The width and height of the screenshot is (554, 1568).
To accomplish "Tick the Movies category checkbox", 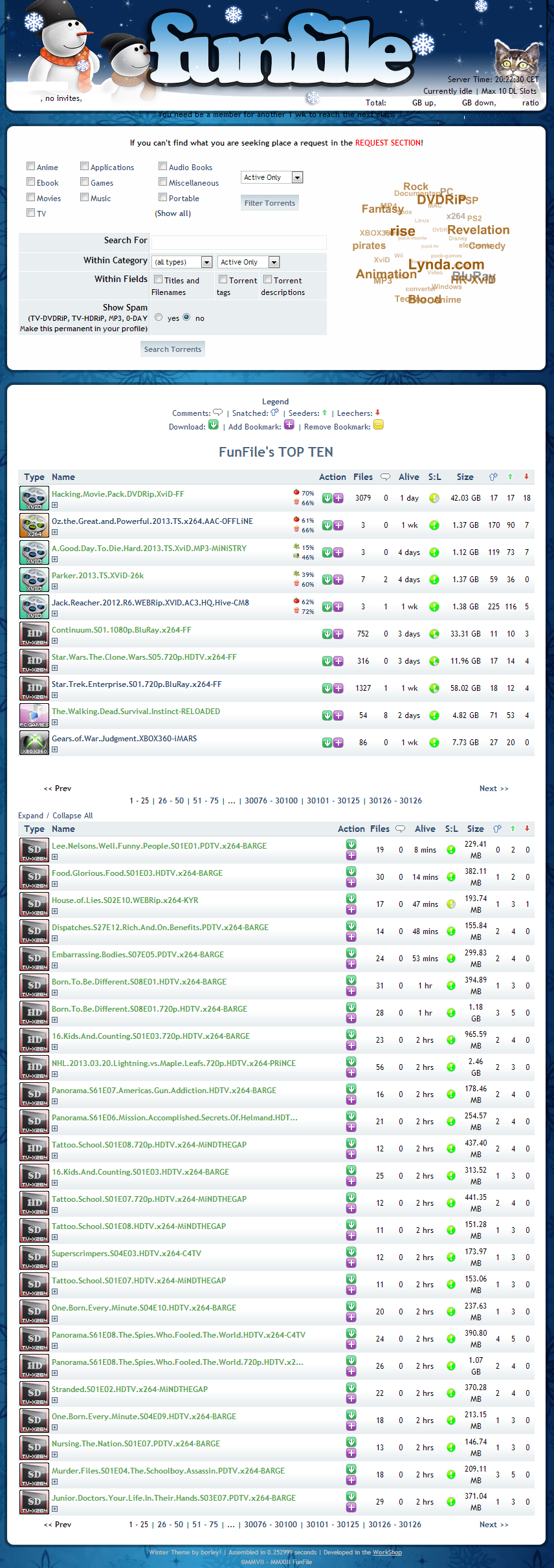I will [30, 197].
